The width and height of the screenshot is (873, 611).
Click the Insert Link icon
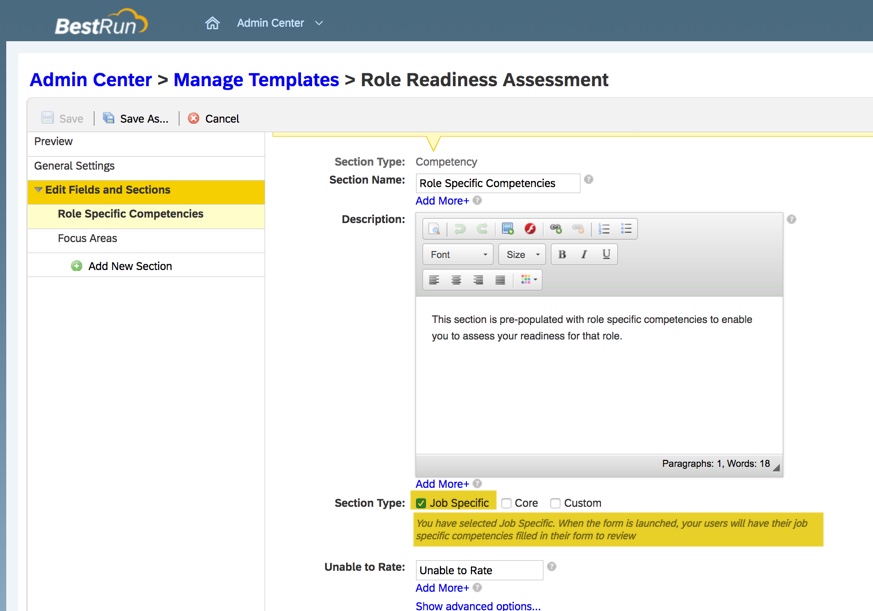coord(556,229)
